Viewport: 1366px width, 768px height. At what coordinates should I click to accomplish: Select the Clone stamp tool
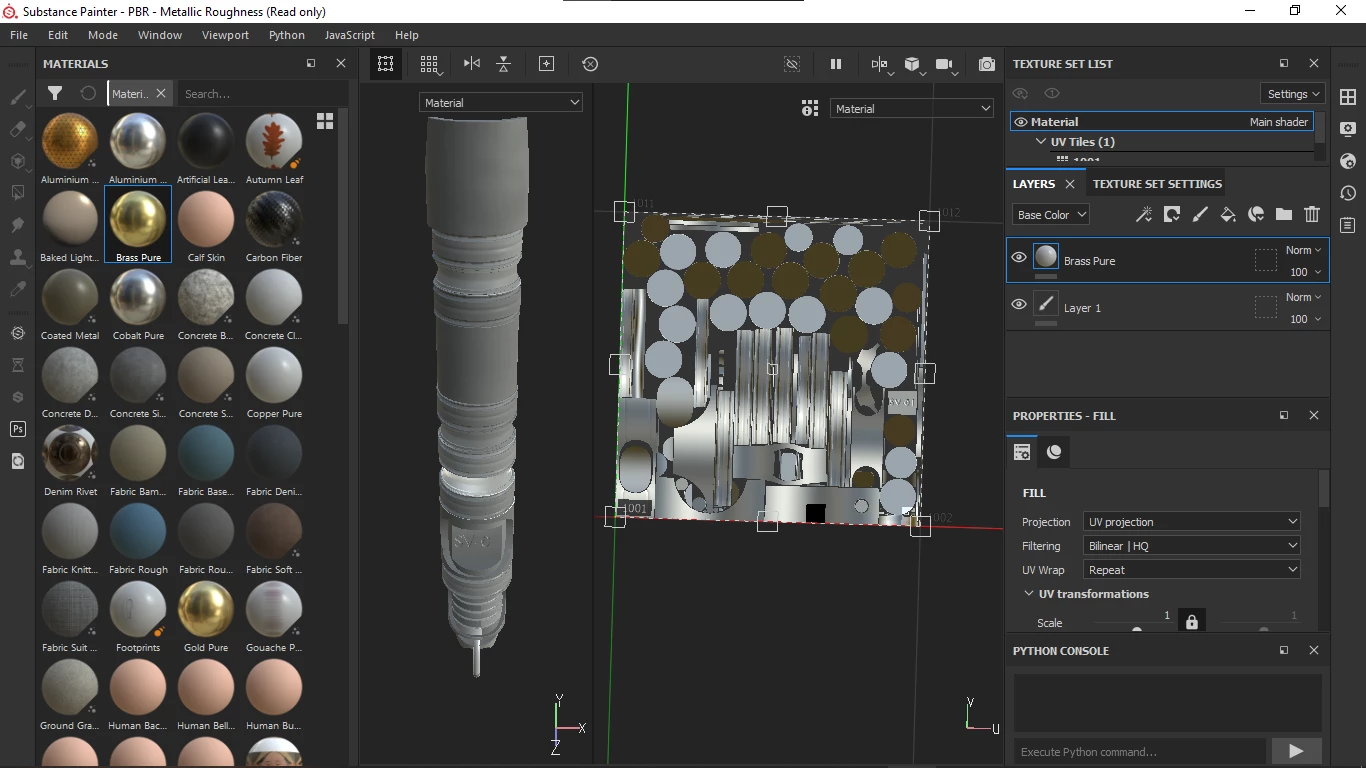pyautogui.click(x=17, y=257)
